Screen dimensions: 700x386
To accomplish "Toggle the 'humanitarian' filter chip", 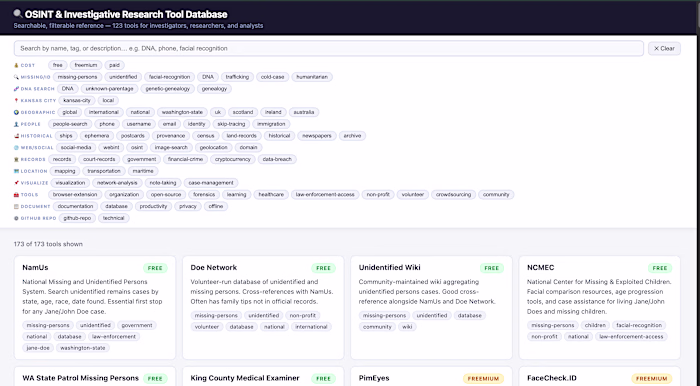I will [x=312, y=77].
